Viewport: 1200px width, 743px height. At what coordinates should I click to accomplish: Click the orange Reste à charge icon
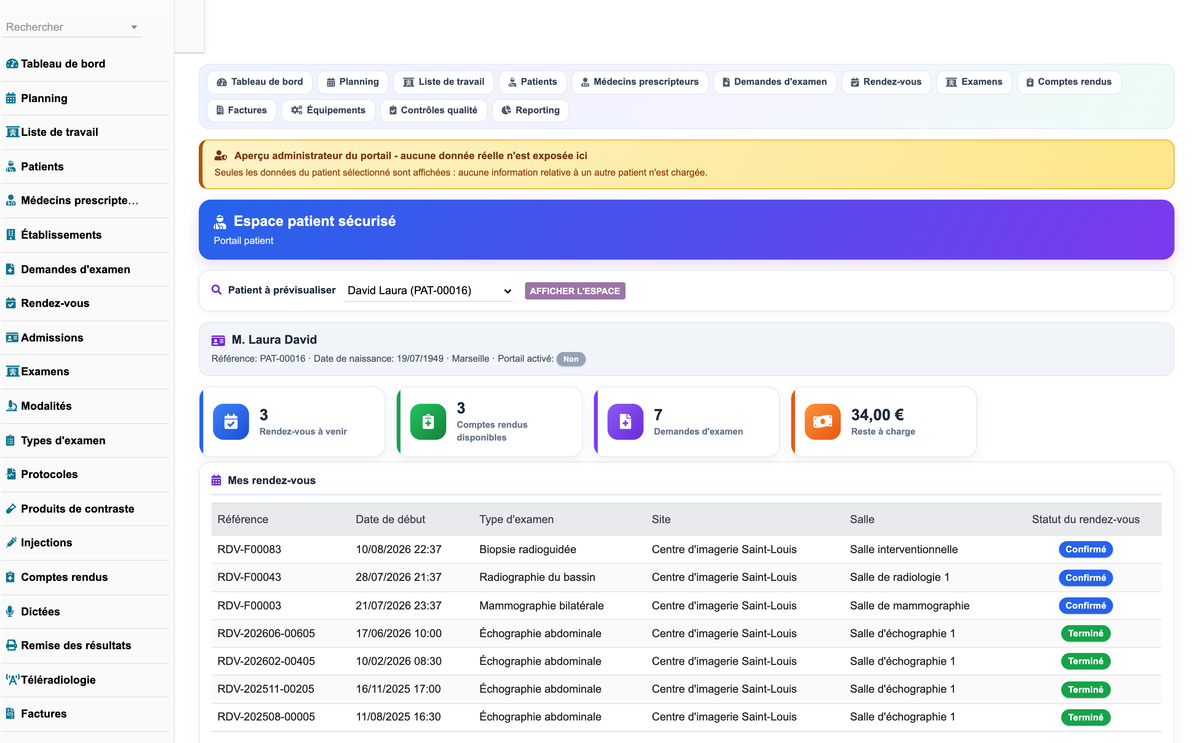click(x=822, y=422)
